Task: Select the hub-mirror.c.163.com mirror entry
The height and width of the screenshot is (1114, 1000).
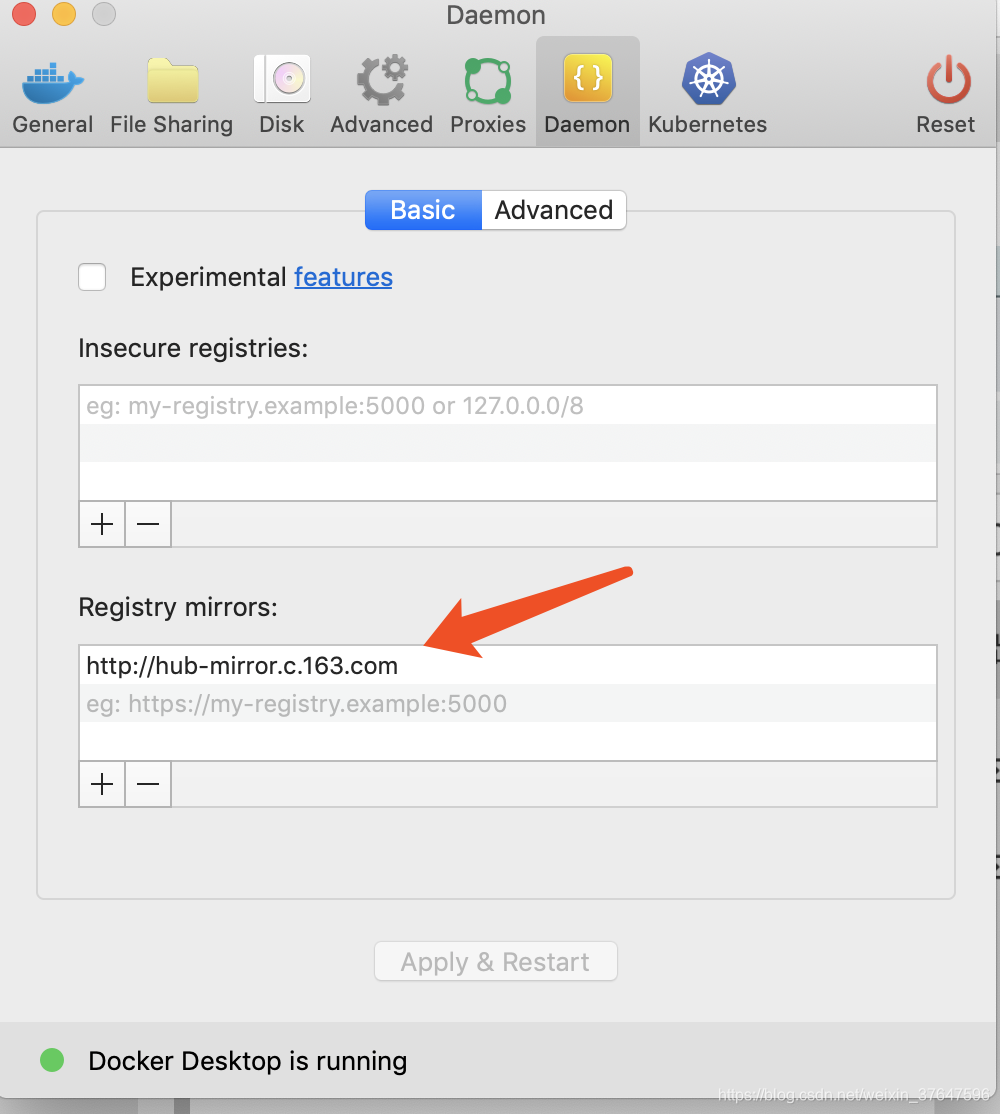Action: [x=508, y=666]
